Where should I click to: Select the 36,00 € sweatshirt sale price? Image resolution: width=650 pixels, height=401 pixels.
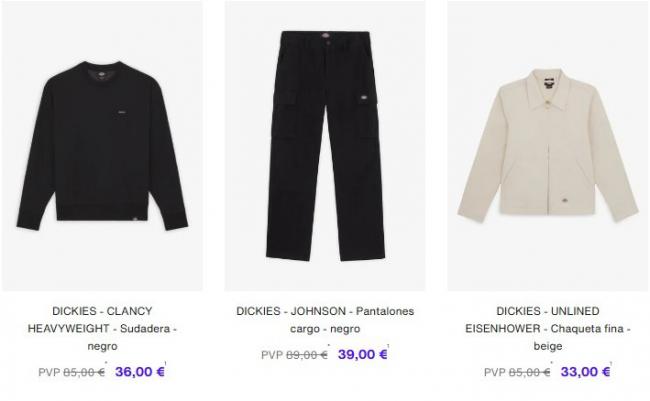point(140,372)
